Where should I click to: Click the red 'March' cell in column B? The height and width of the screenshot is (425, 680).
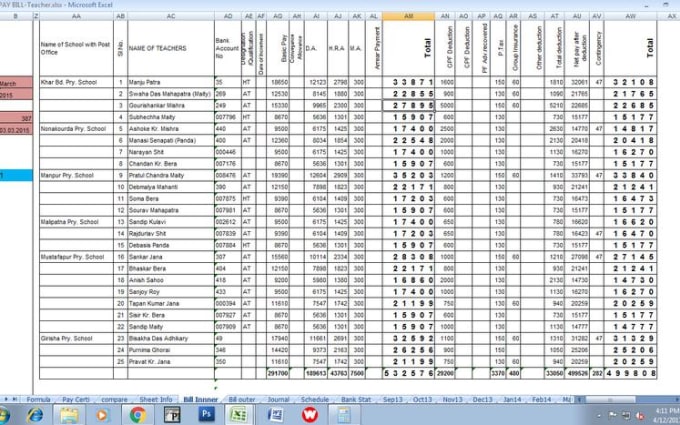[16, 82]
